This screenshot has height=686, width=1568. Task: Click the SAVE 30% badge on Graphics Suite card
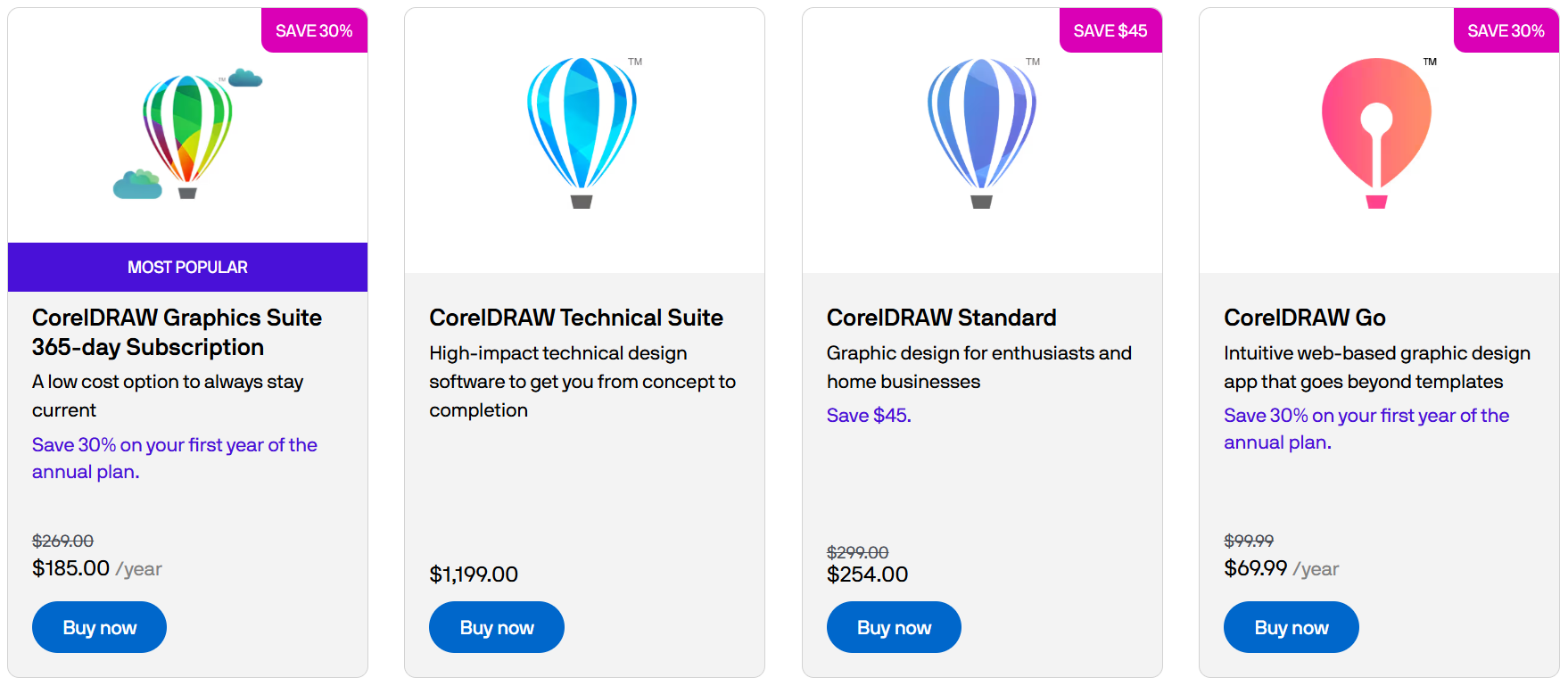click(314, 30)
